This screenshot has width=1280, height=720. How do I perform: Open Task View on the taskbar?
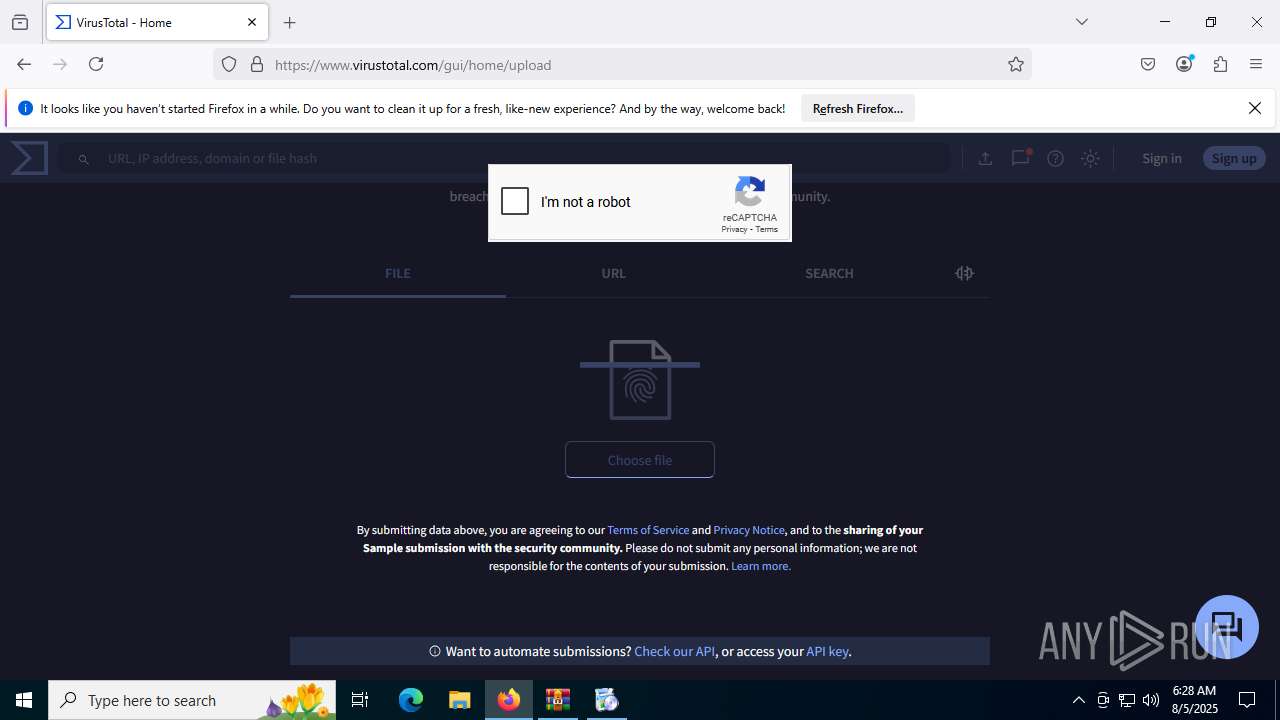[360, 700]
